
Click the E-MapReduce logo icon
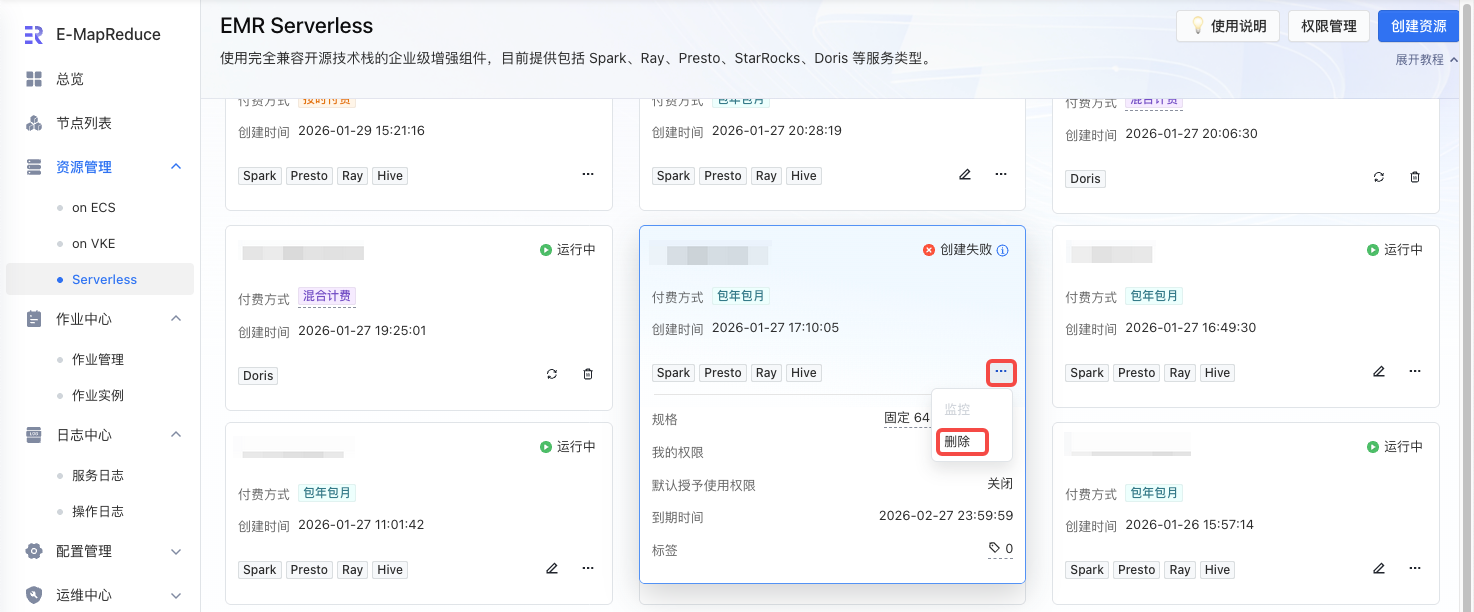tap(34, 35)
